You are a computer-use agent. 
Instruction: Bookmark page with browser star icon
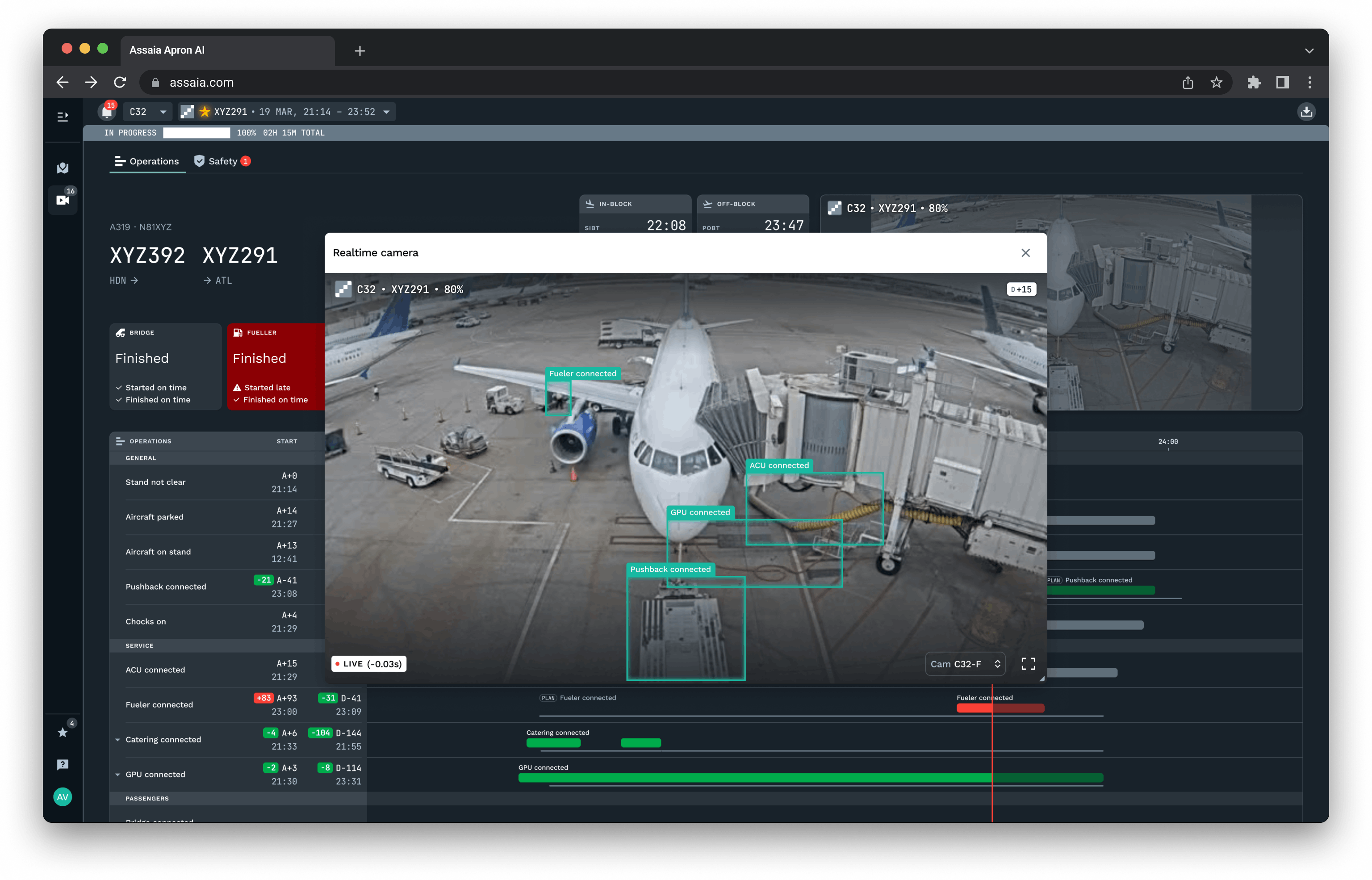(x=1216, y=83)
